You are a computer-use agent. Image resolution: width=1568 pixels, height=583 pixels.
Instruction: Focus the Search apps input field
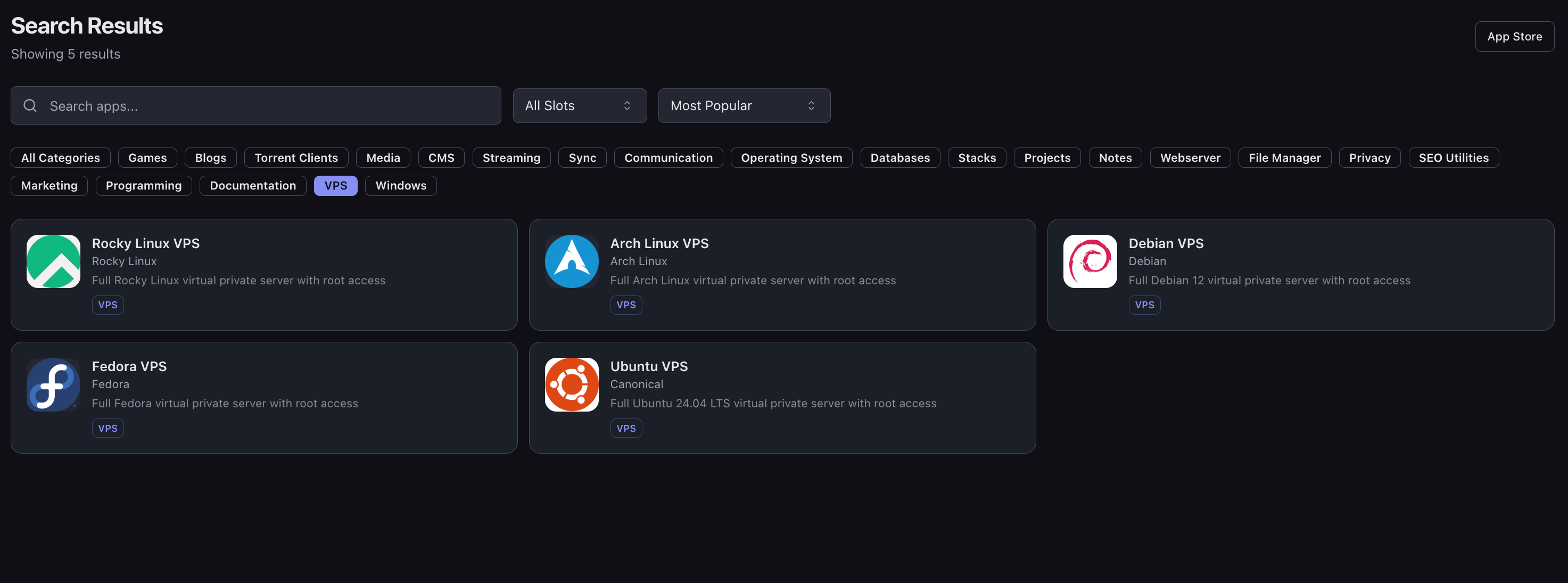pyautogui.click(x=255, y=105)
